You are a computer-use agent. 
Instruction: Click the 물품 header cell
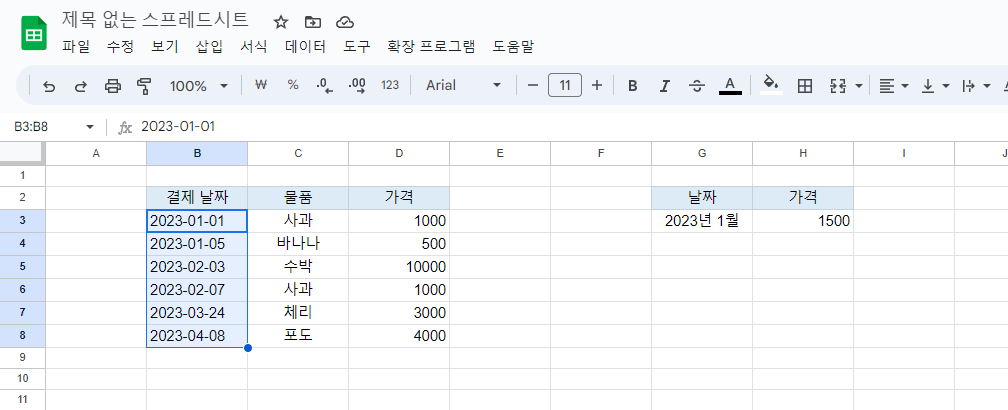(x=298, y=197)
